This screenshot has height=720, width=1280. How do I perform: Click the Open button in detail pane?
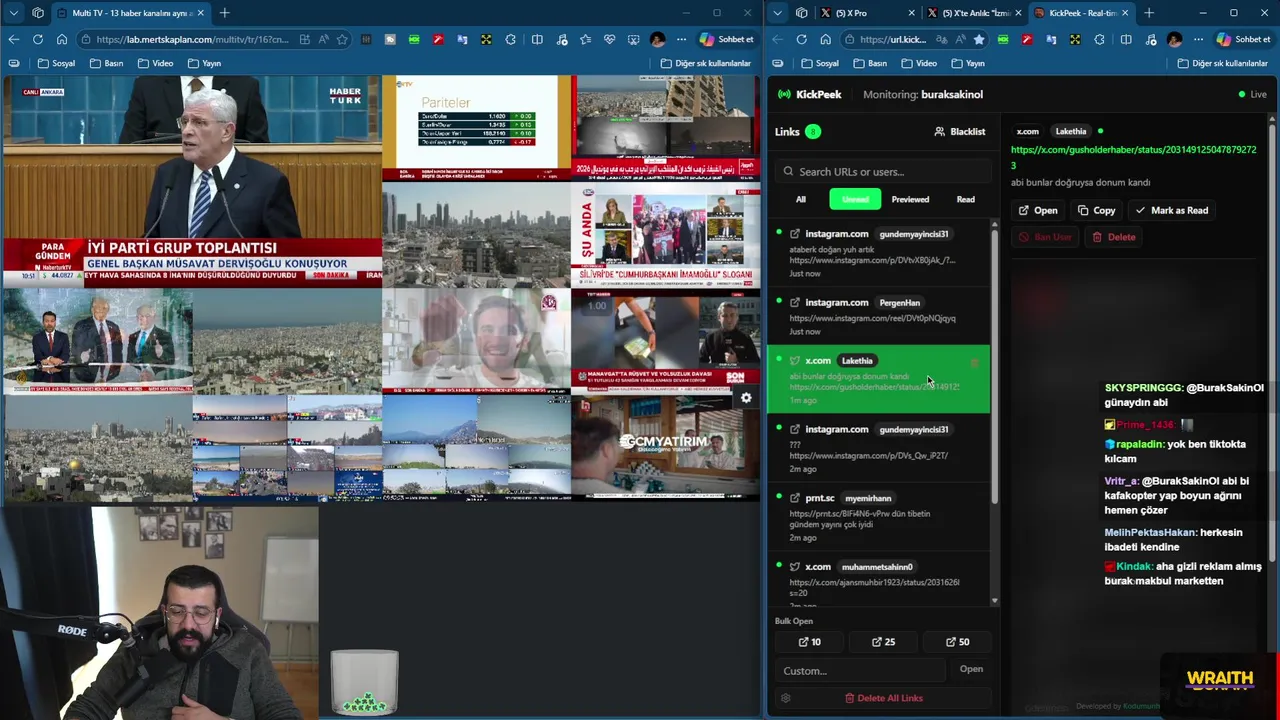[x=1038, y=211]
